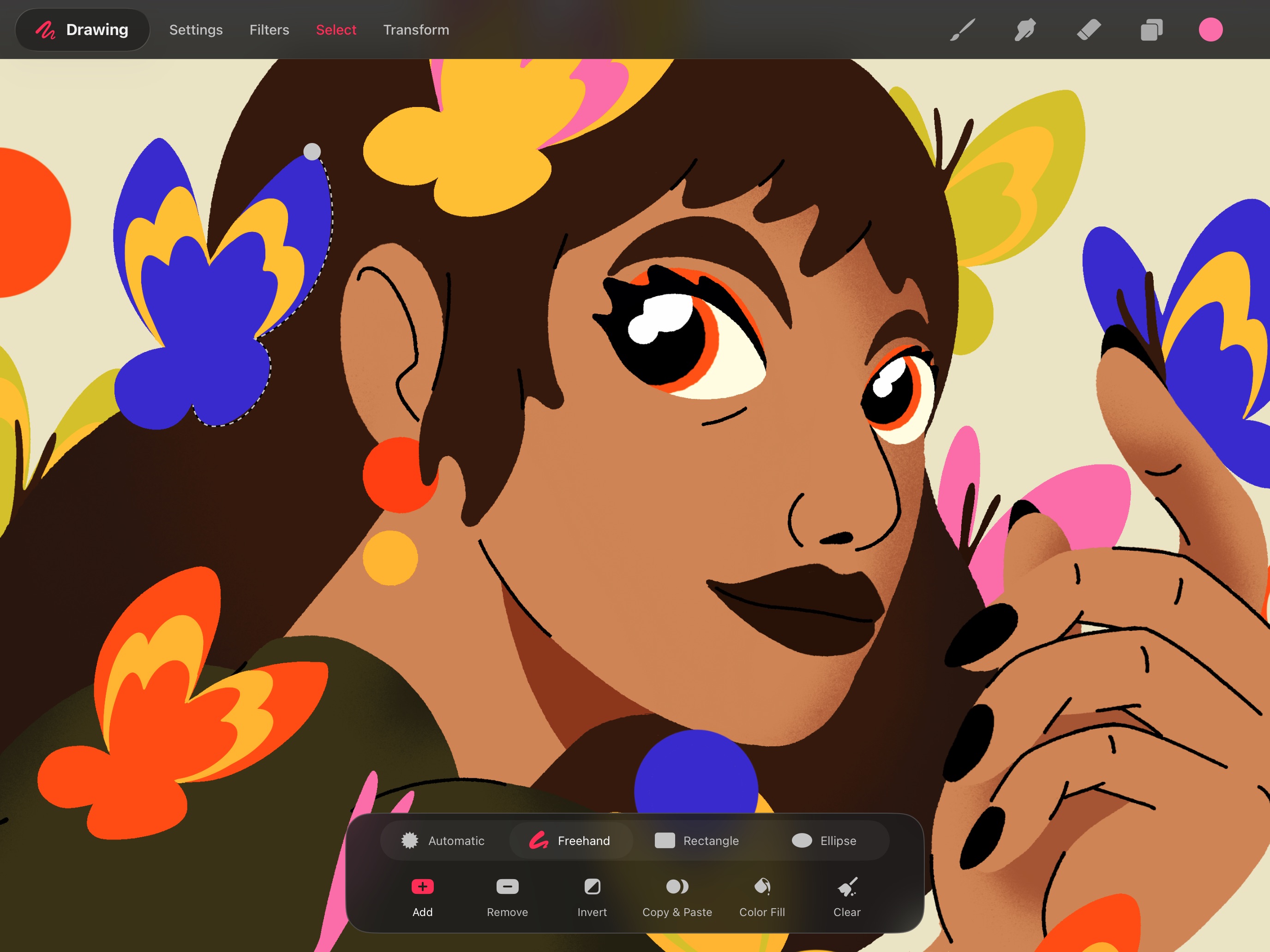Open the Settings menu
Screen dimensions: 1270x952
pyautogui.click(x=196, y=30)
